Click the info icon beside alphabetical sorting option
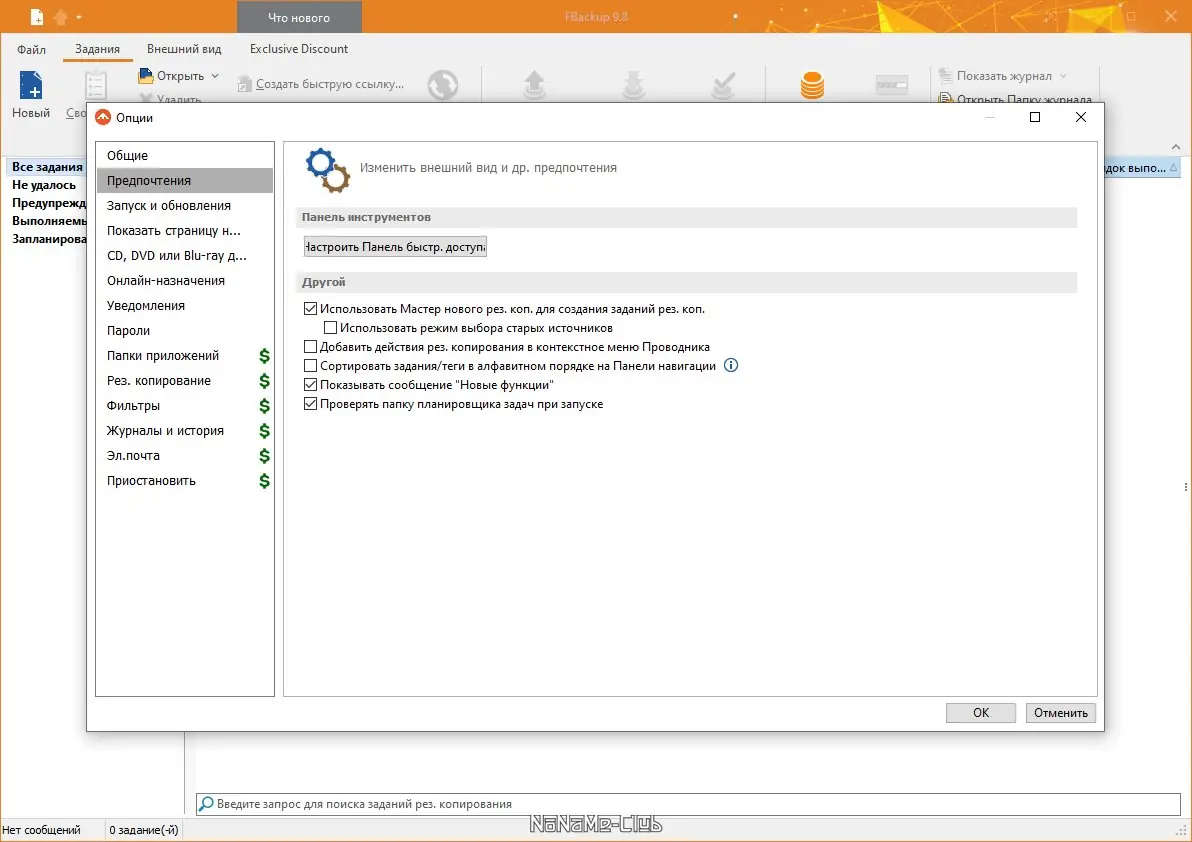This screenshot has width=1192, height=842. 731,366
